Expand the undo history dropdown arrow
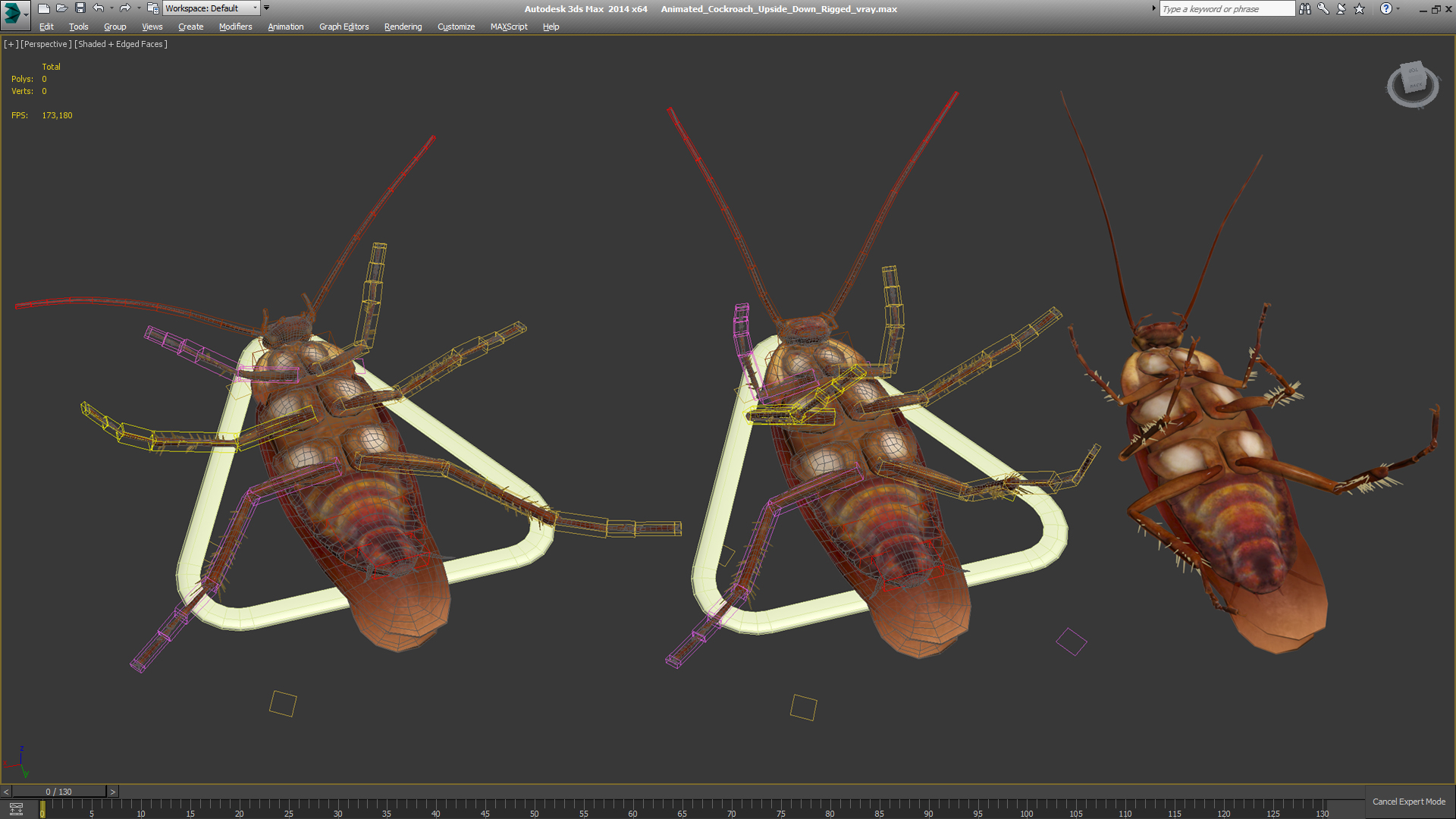This screenshot has height=819, width=1456. [111, 8]
